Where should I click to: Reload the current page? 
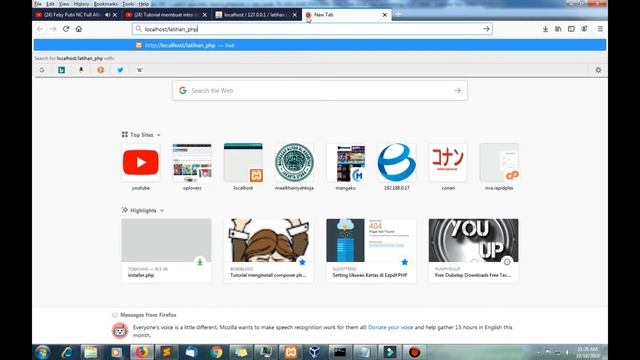point(66,29)
